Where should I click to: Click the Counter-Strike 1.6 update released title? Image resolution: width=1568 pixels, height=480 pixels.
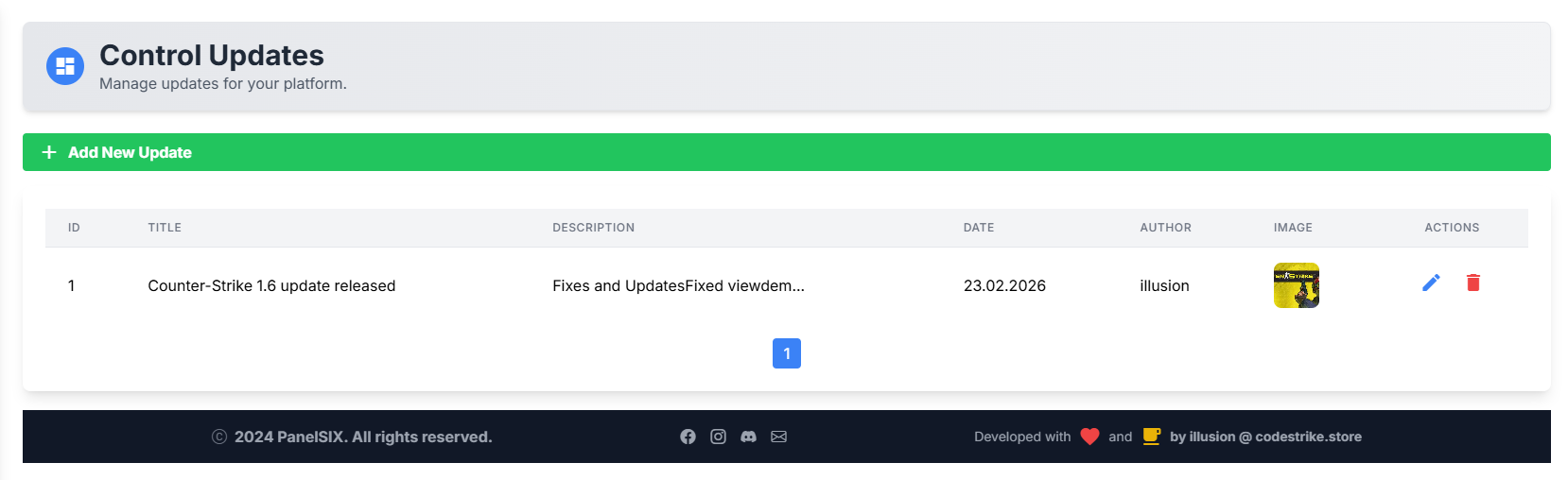tap(271, 285)
